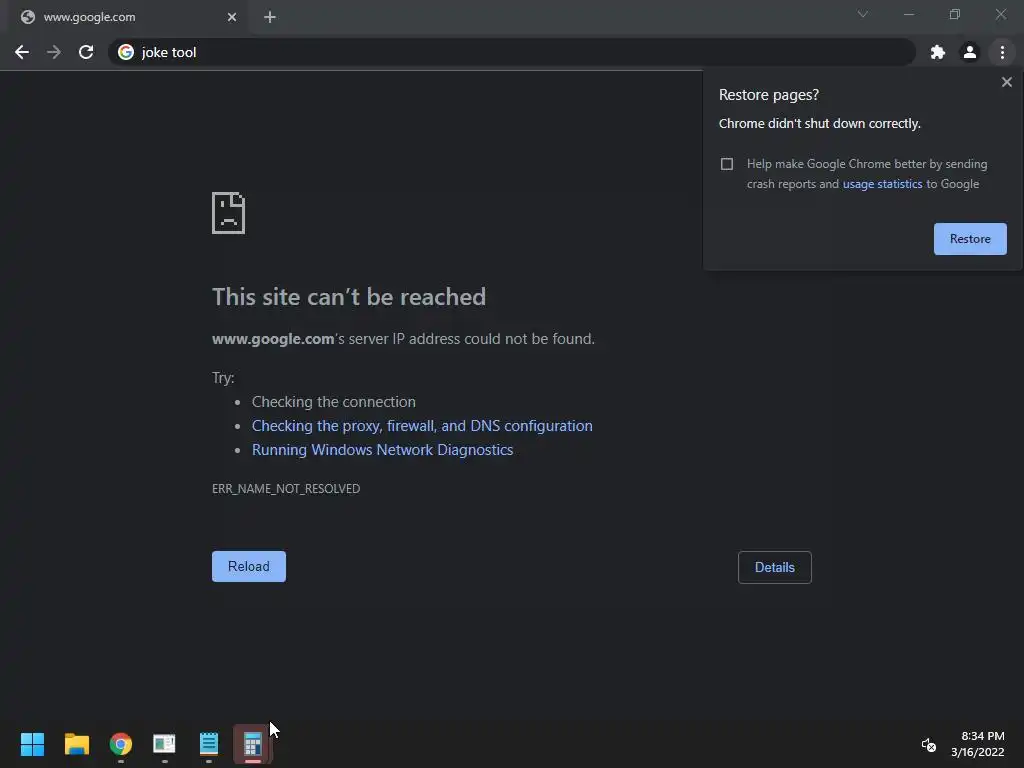Open a new tab with the plus button
The height and width of the screenshot is (768, 1024).
tap(270, 17)
